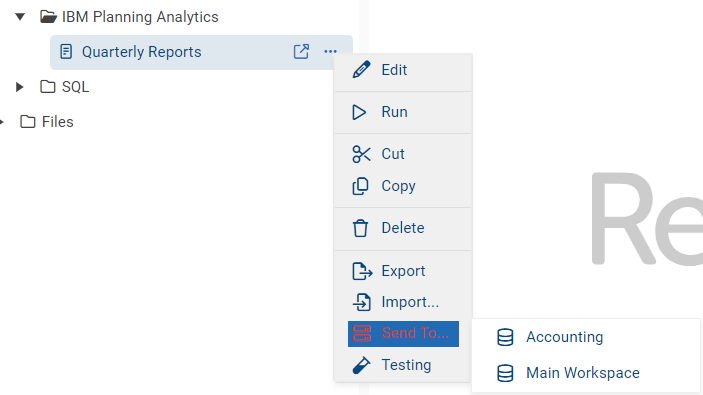
Task: Choose Import... from the context menu
Action: click(x=403, y=302)
